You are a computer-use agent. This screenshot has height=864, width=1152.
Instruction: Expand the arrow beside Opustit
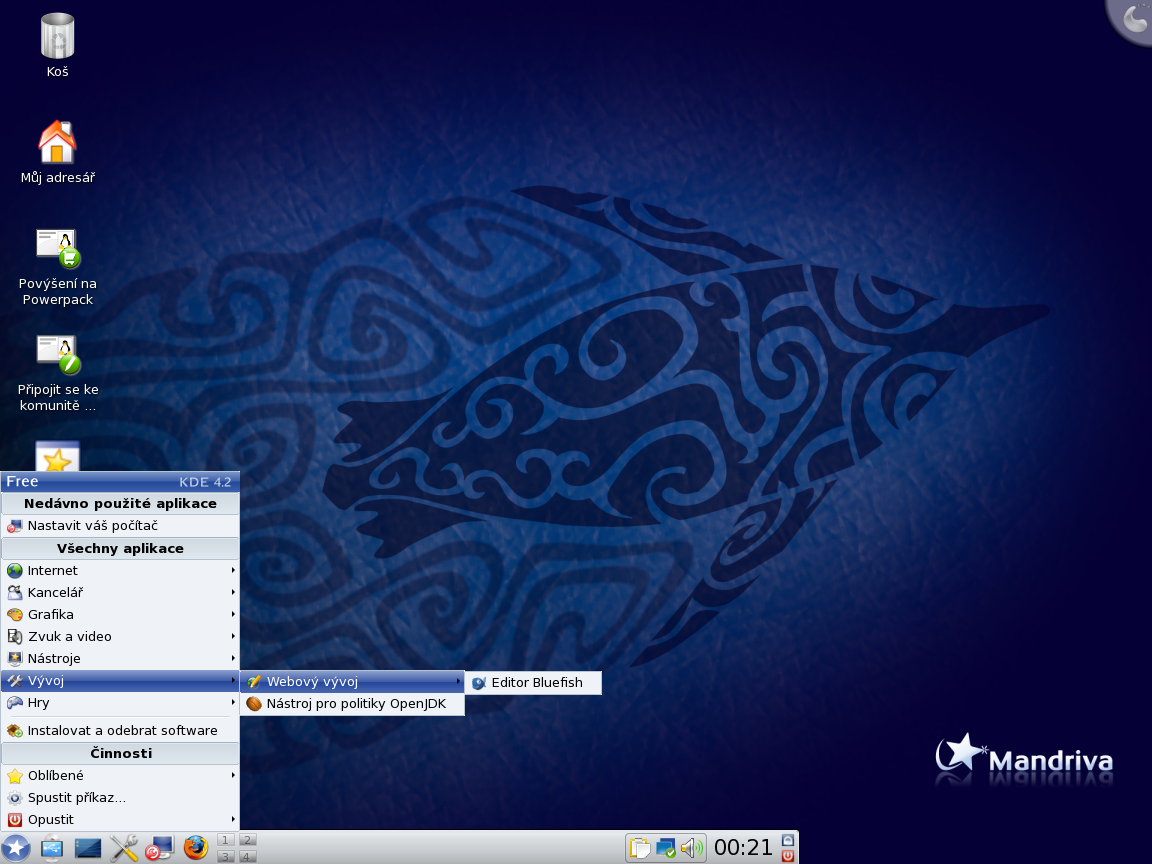[x=233, y=819]
